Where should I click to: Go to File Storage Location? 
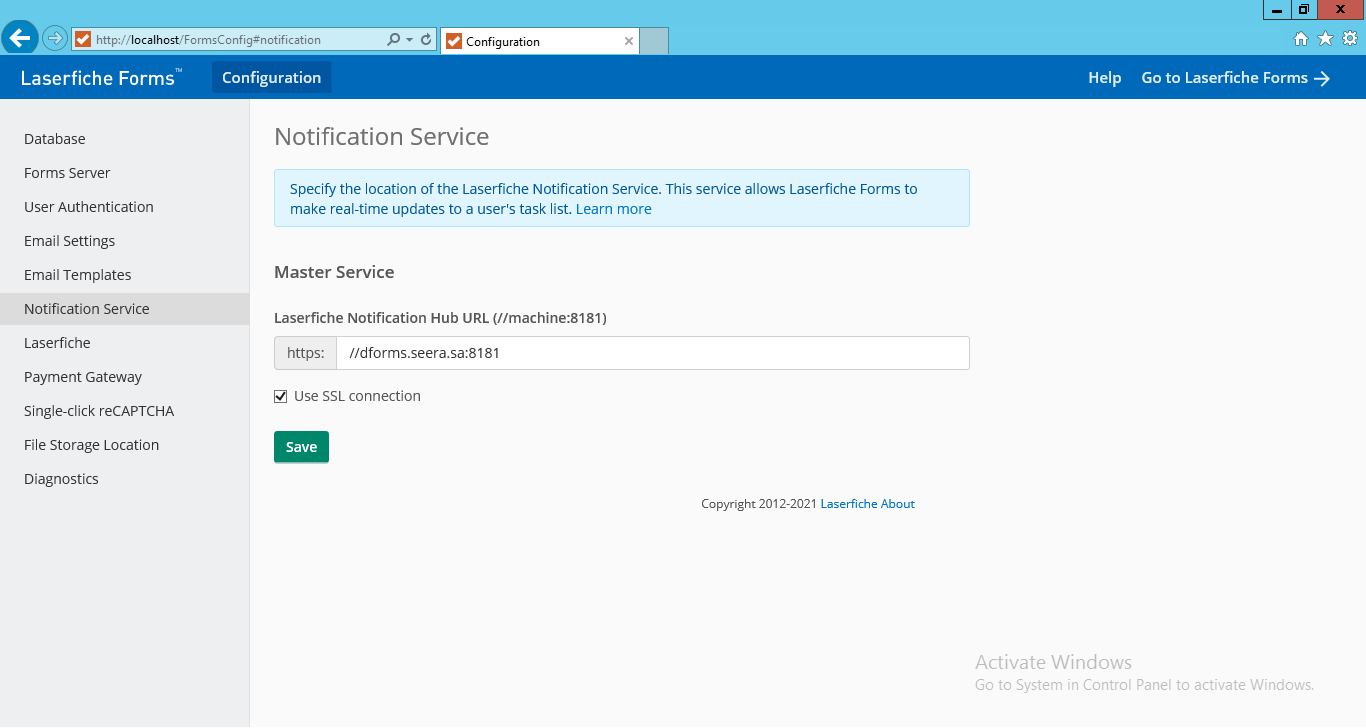point(124,445)
